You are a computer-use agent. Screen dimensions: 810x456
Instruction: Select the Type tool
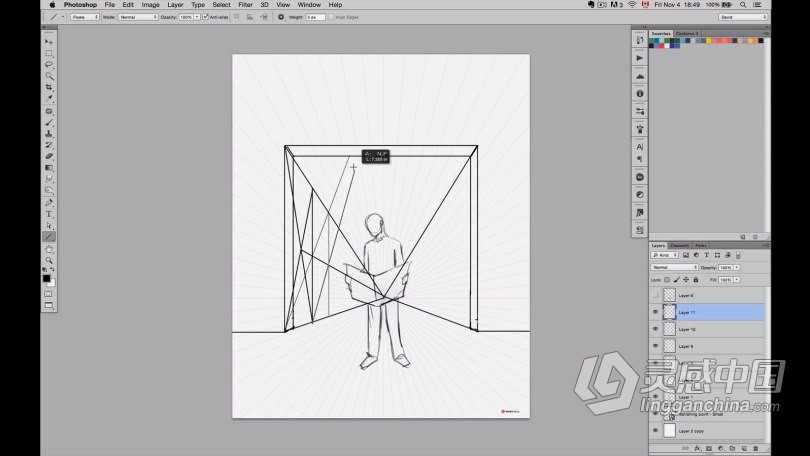48,214
